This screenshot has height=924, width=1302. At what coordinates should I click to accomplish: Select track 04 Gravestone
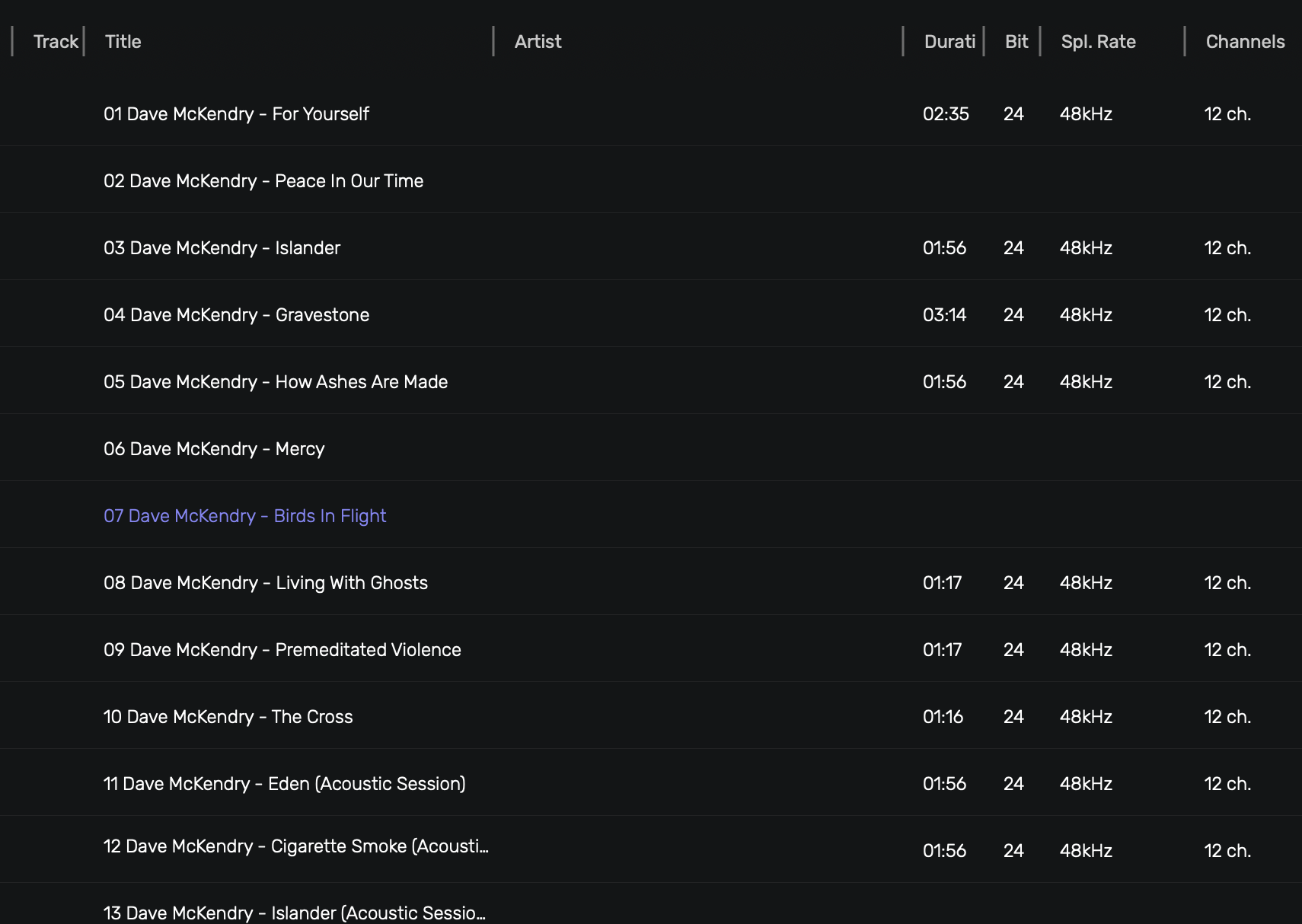[x=651, y=314]
